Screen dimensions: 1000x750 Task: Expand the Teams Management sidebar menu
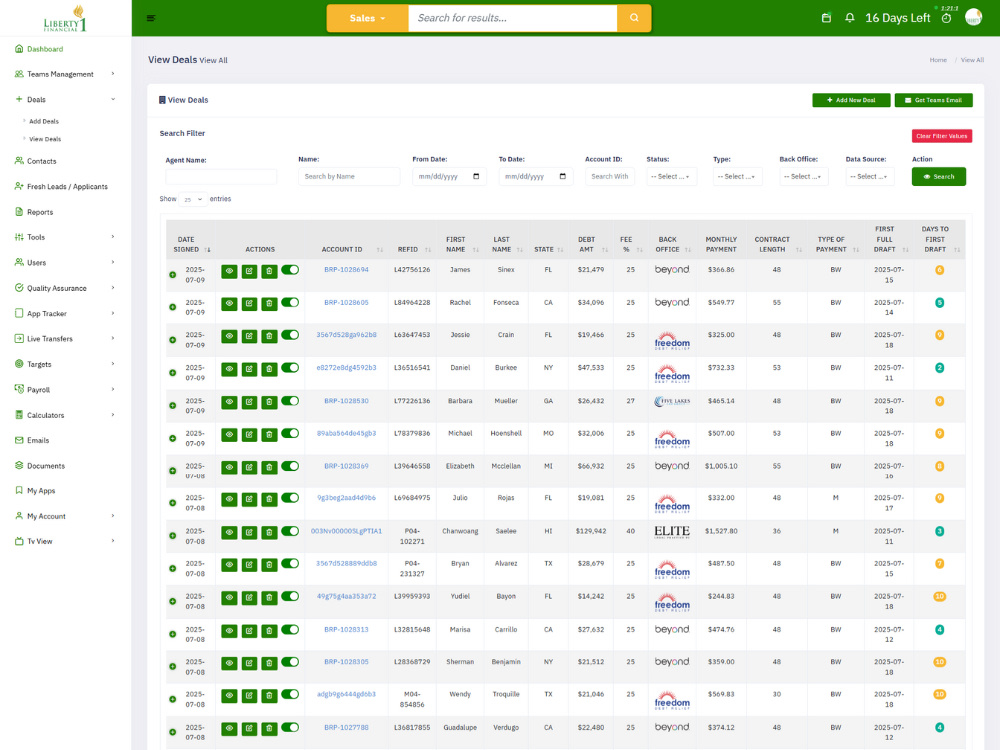(x=65, y=74)
